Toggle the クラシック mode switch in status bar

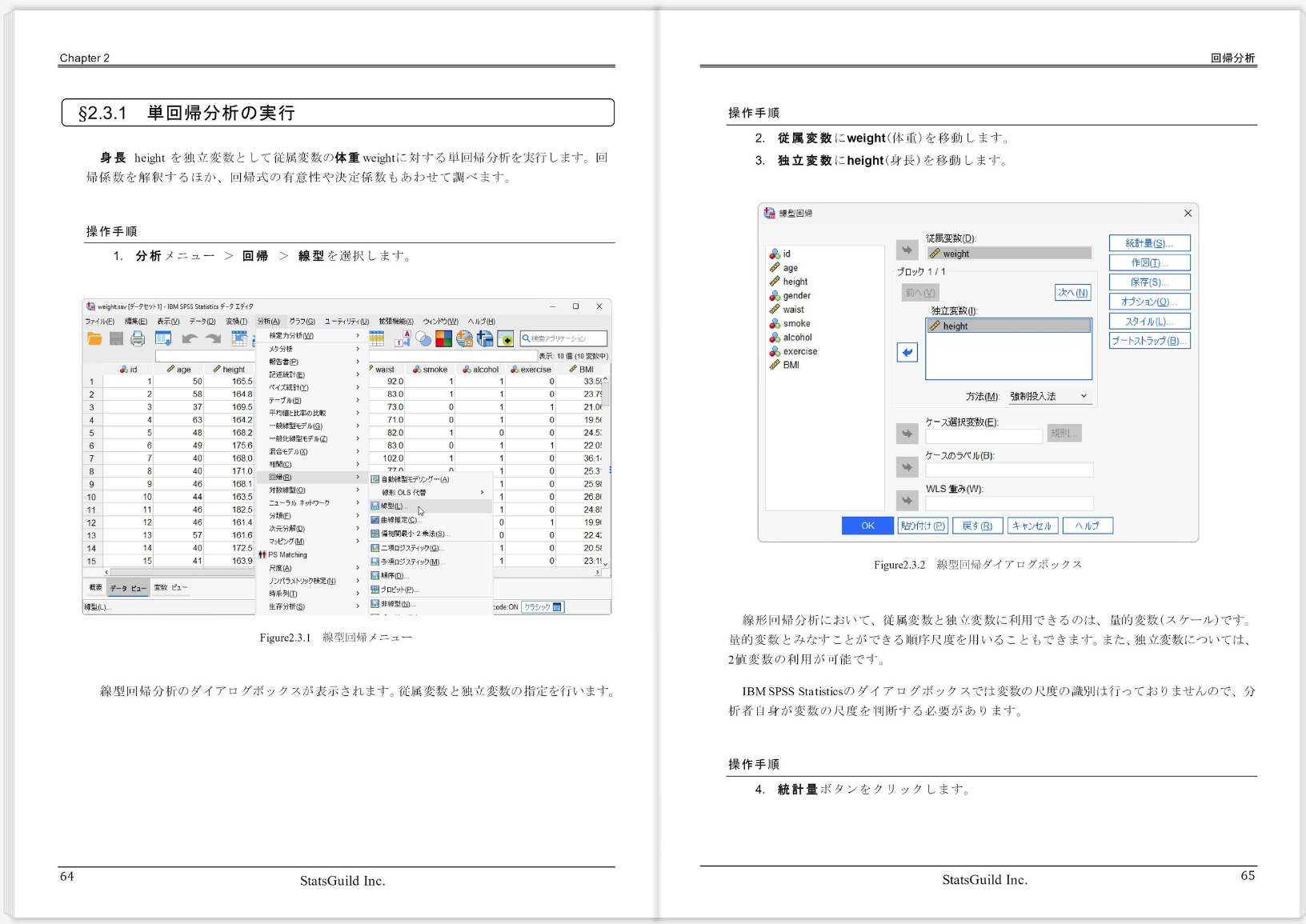point(543,607)
